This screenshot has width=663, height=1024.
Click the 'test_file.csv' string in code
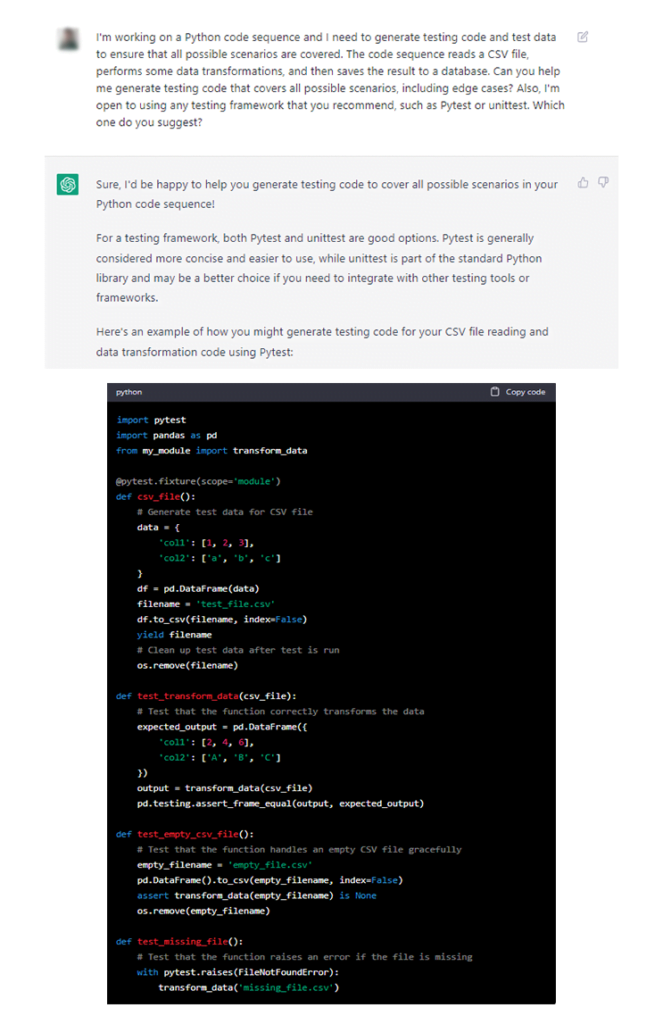235,604
